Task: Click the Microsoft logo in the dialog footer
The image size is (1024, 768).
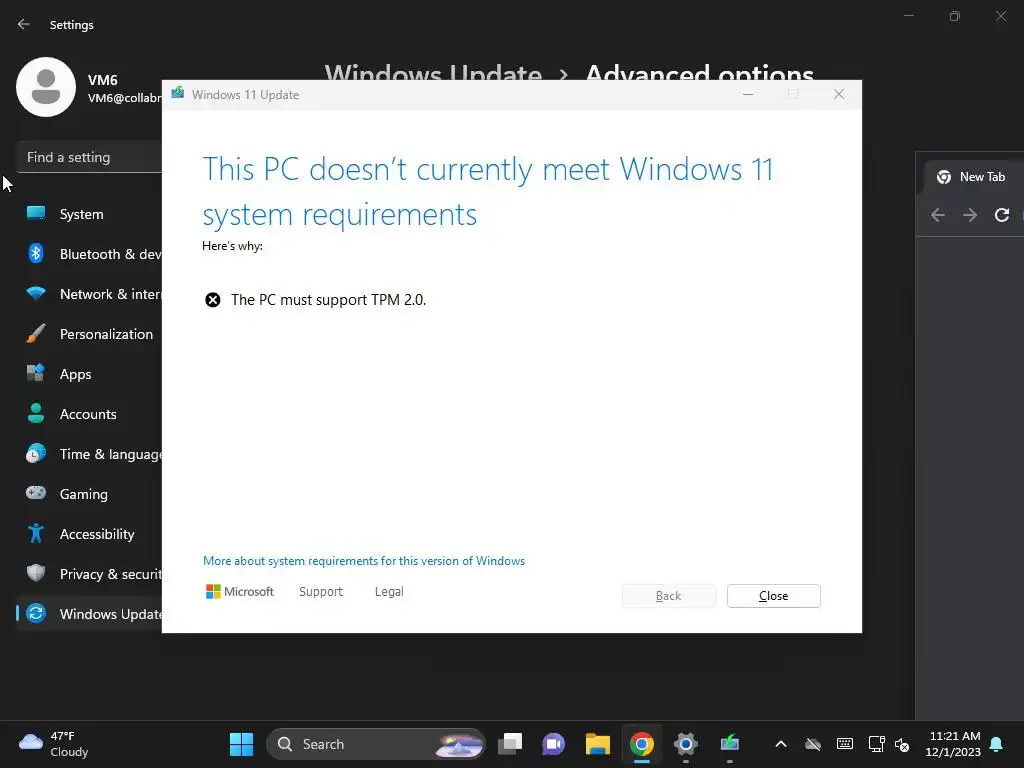Action: coord(240,592)
